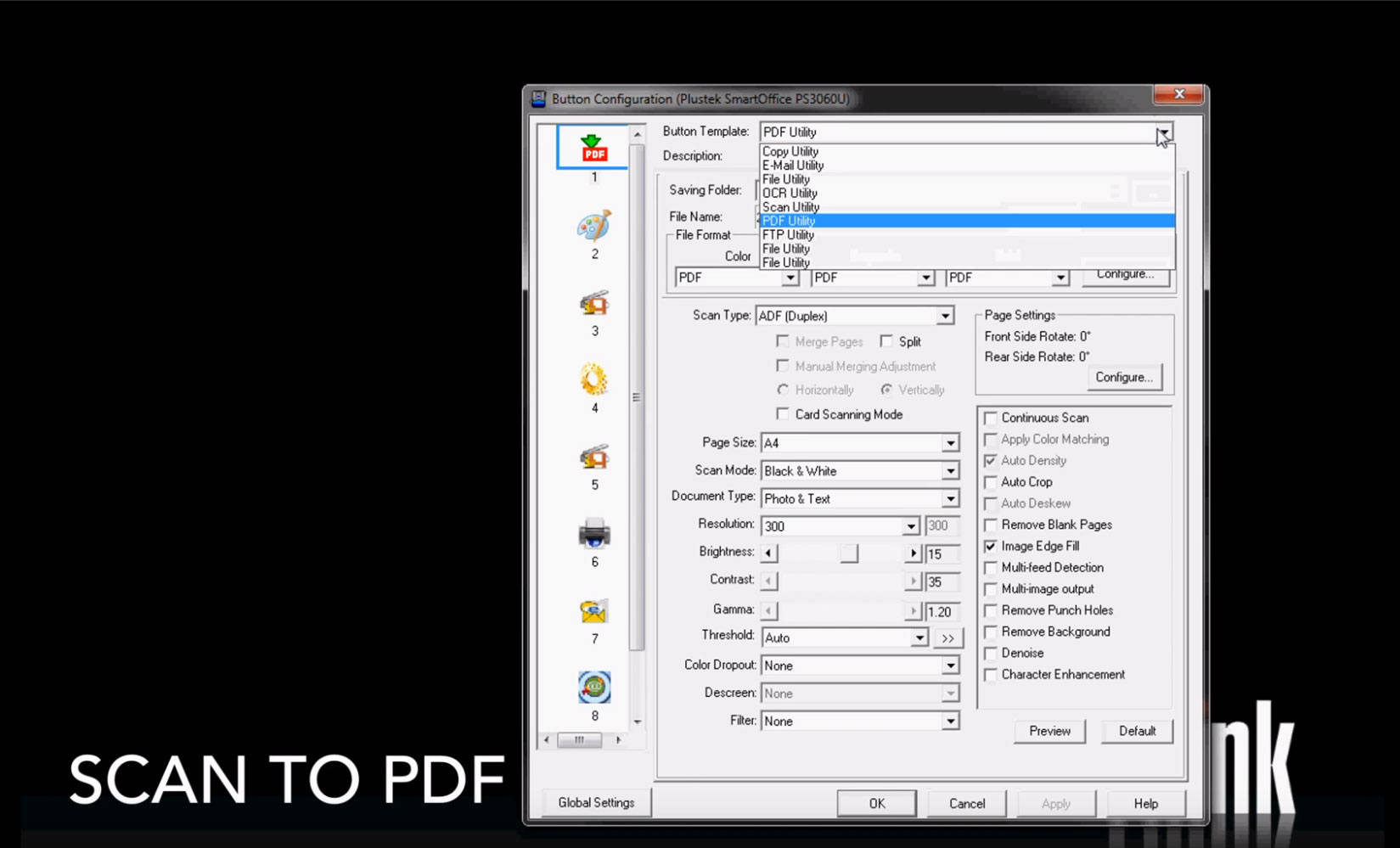Toggle the Split checkbox
The image size is (1400, 848).
[x=886, y=341]
